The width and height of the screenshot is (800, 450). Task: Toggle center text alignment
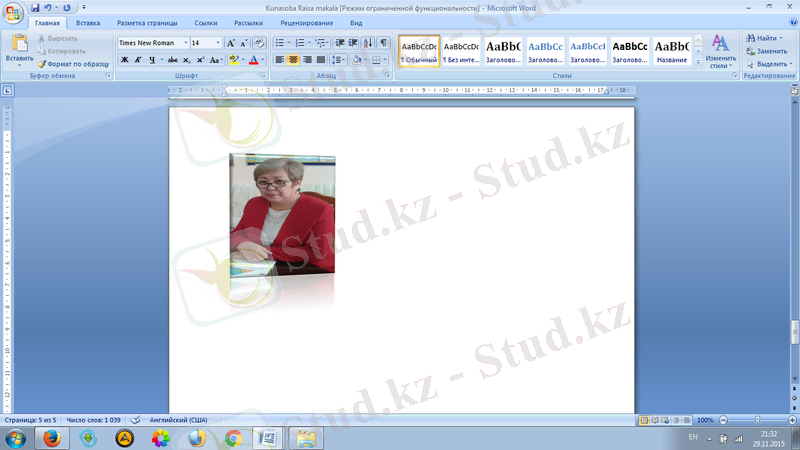tap(294, 60)
